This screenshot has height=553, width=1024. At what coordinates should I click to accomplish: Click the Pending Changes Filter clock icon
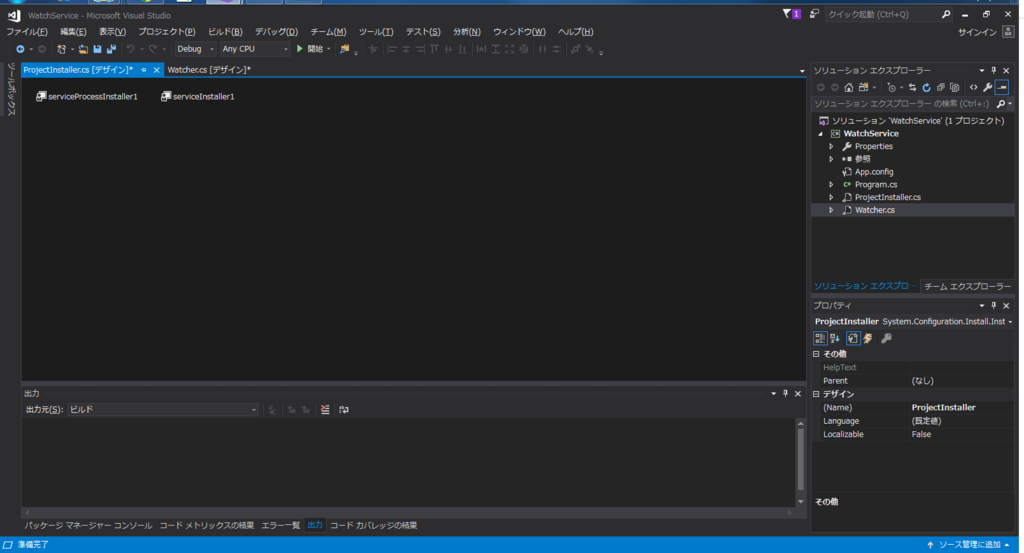click(891, 87)
